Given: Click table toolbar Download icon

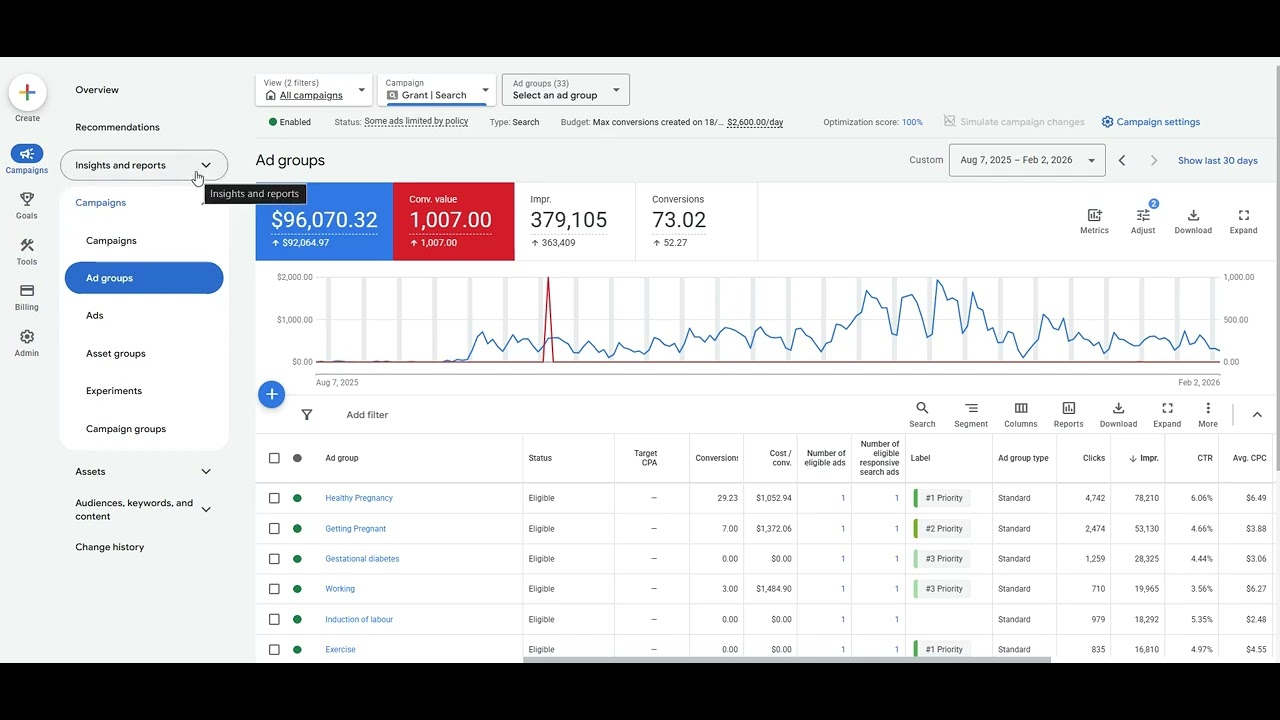Looking at the screenshot, I should click(1118, 408).
